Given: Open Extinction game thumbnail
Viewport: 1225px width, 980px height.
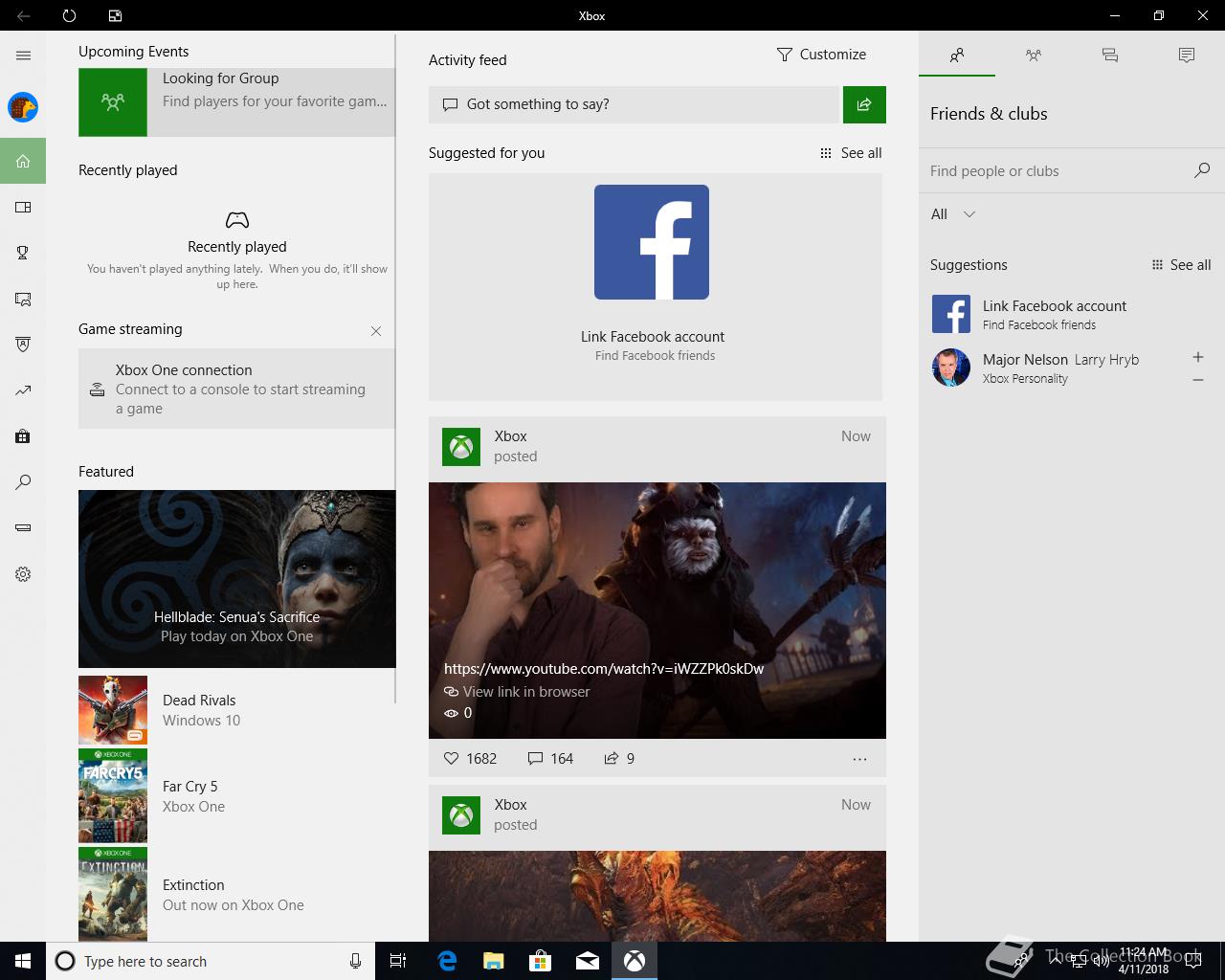Looking at the screenshot, I should point(113,894).
